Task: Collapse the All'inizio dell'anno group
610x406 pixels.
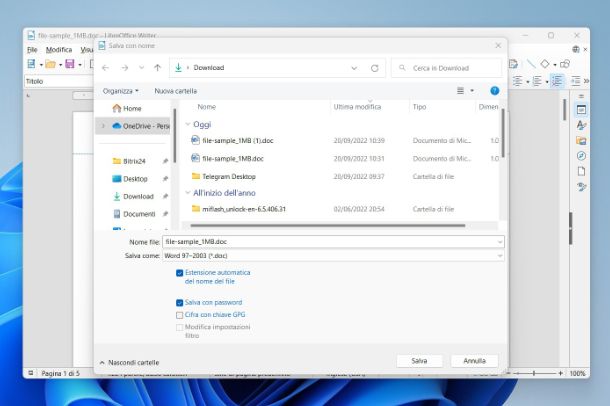Action: point(188,192)
